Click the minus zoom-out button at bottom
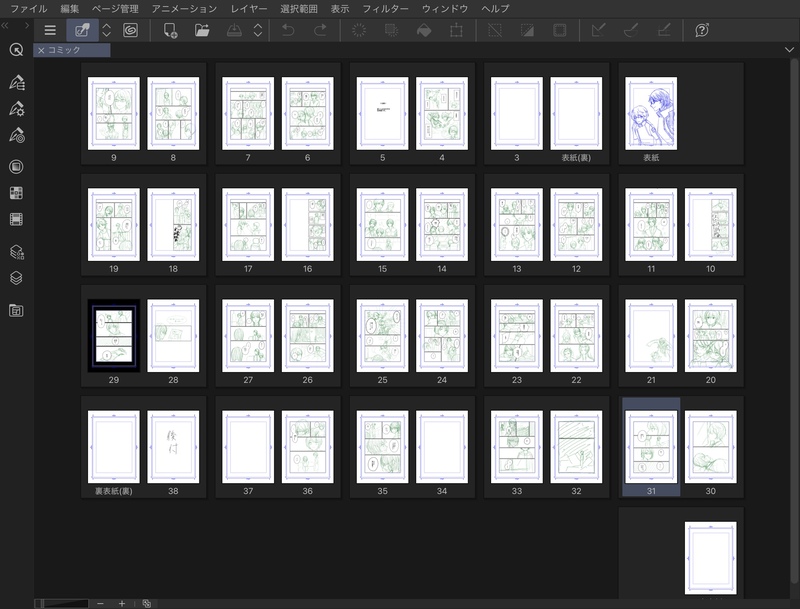This screenshot has height=609, width=800. click(x=100, y=603)
